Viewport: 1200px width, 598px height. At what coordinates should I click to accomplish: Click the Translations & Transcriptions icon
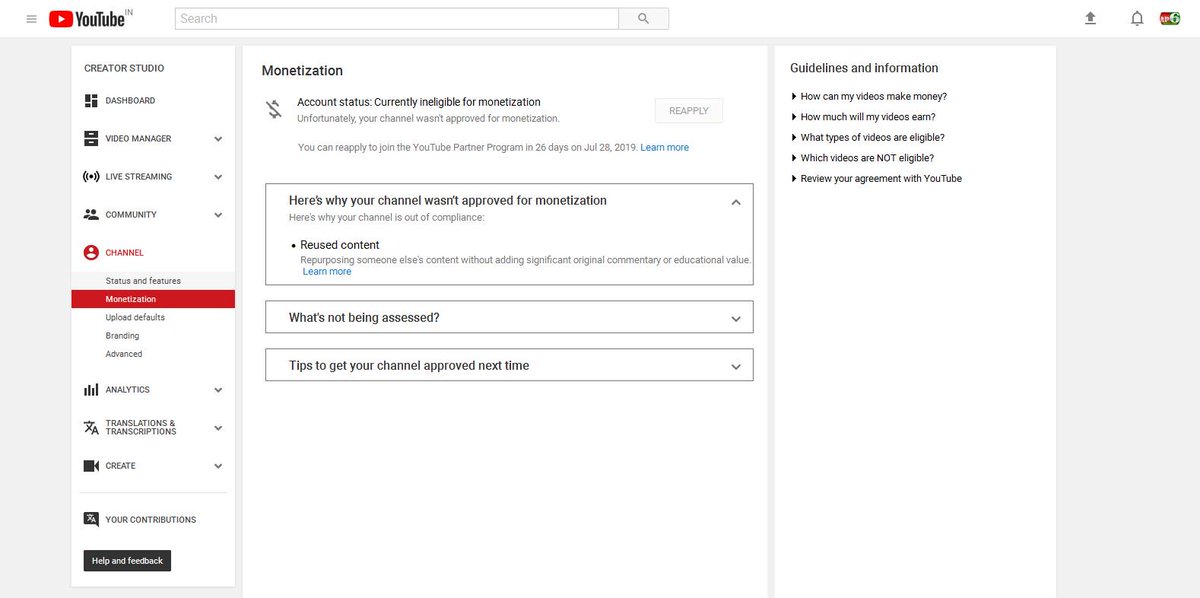point(91,428)
